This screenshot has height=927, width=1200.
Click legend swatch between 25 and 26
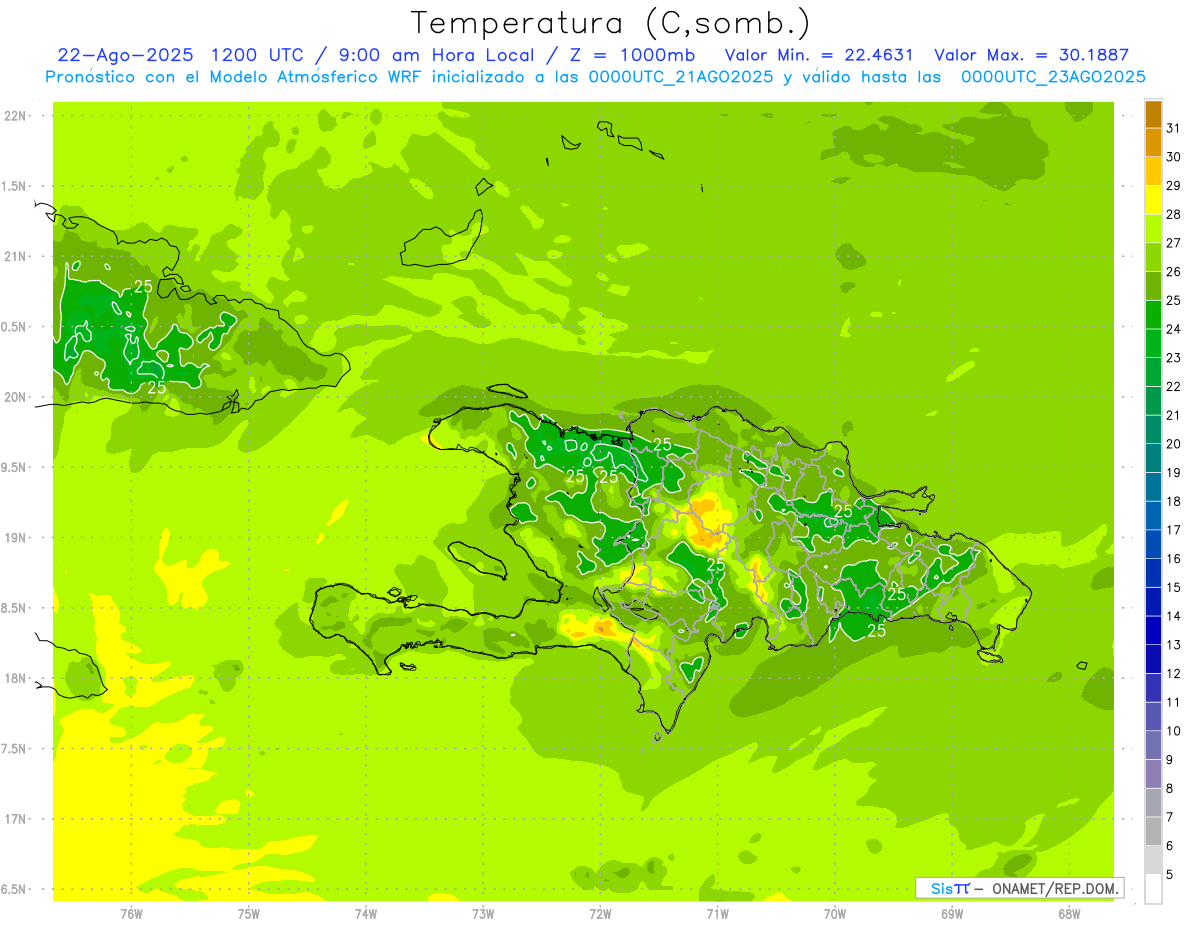click(x=1153, y=285)
